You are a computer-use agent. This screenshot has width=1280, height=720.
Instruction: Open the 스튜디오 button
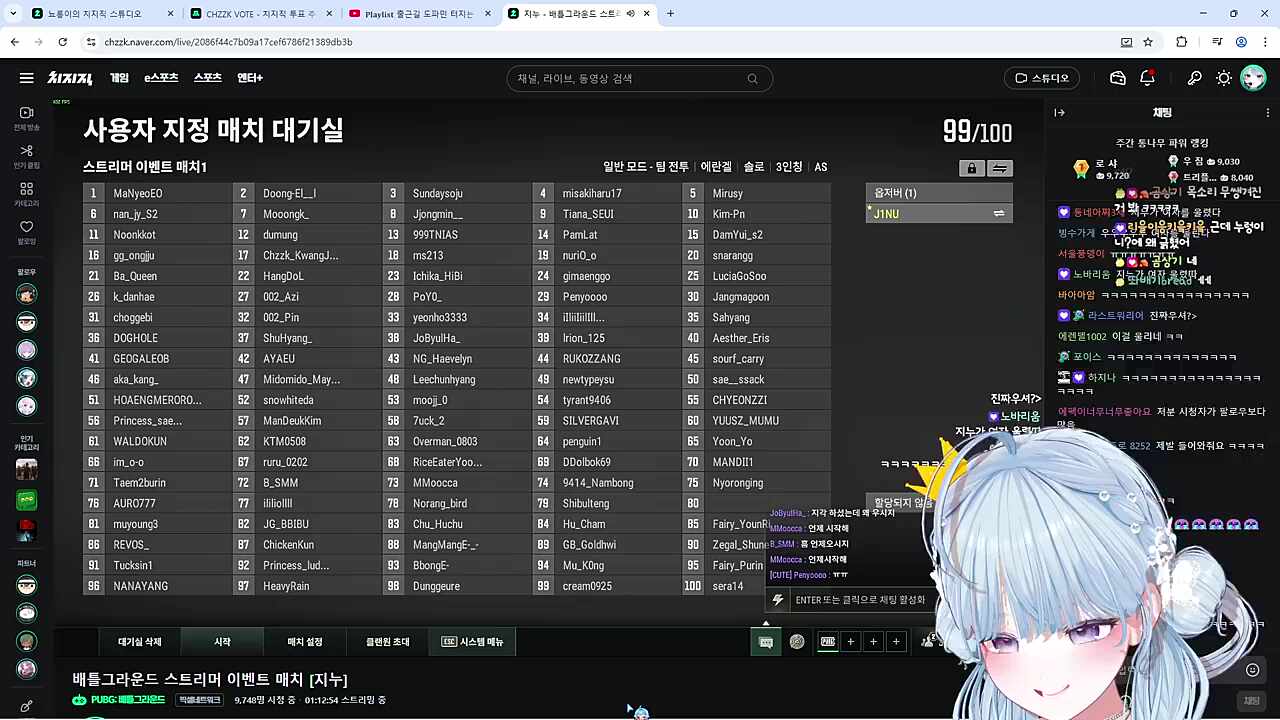tap(1042, 78)
